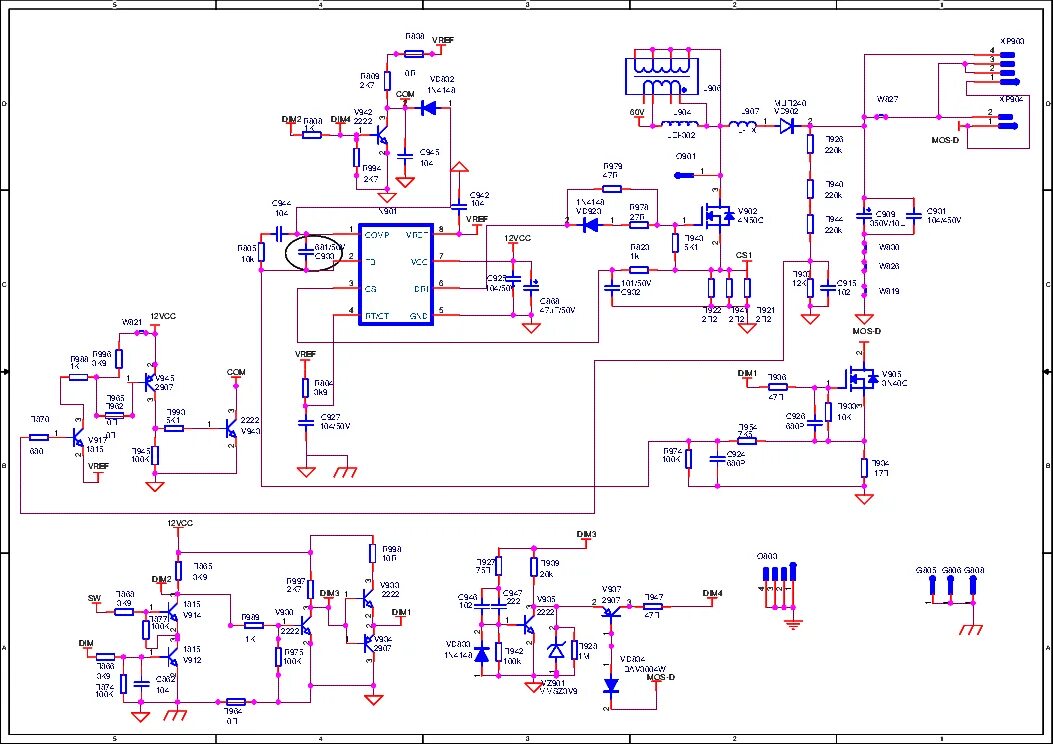Select the circled C933 capacitor symbol

click(x=306, y=253)
